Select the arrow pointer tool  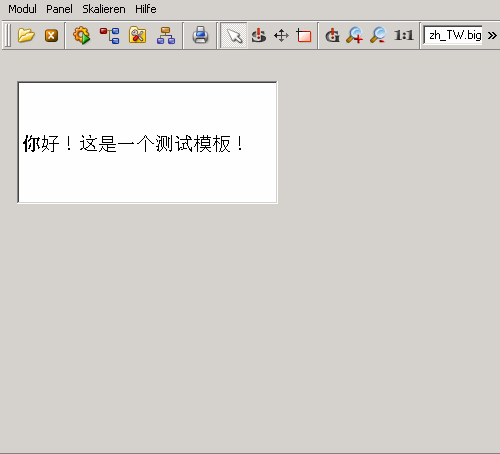234,35
